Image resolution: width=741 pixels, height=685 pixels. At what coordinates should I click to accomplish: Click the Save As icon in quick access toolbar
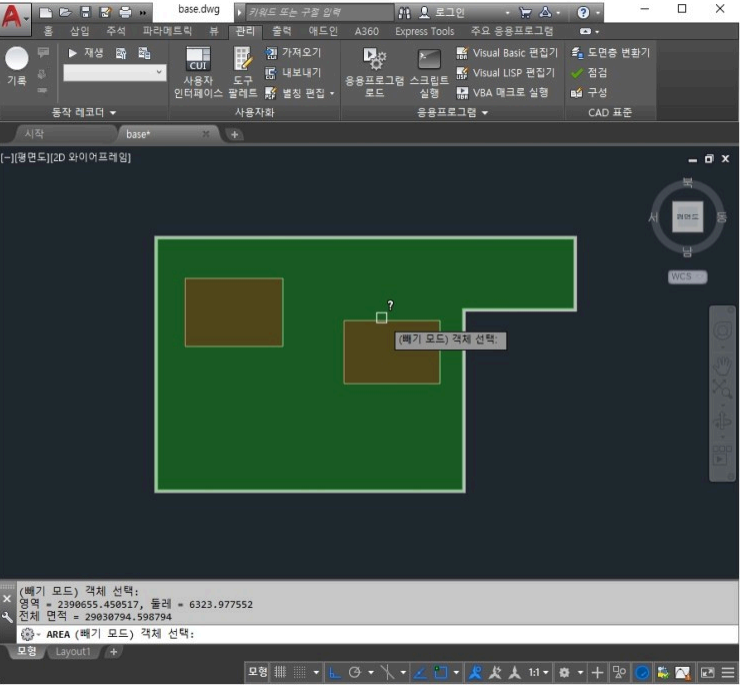tap(105, 12)
